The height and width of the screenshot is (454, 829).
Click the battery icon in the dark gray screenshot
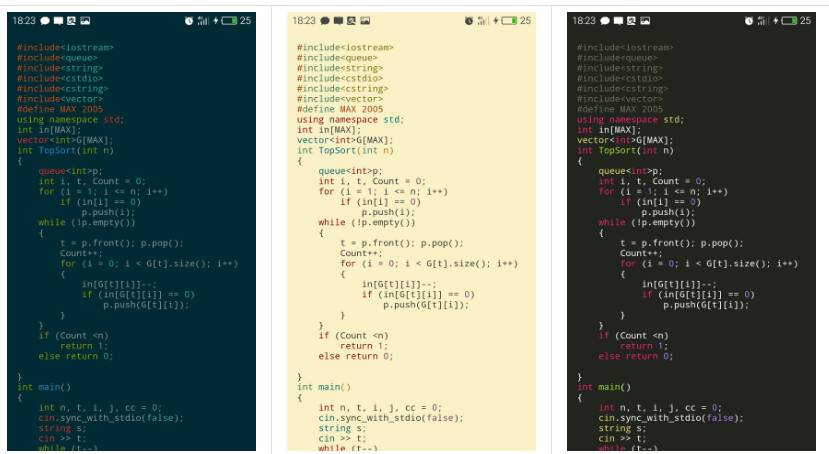[x=788, y=20]
